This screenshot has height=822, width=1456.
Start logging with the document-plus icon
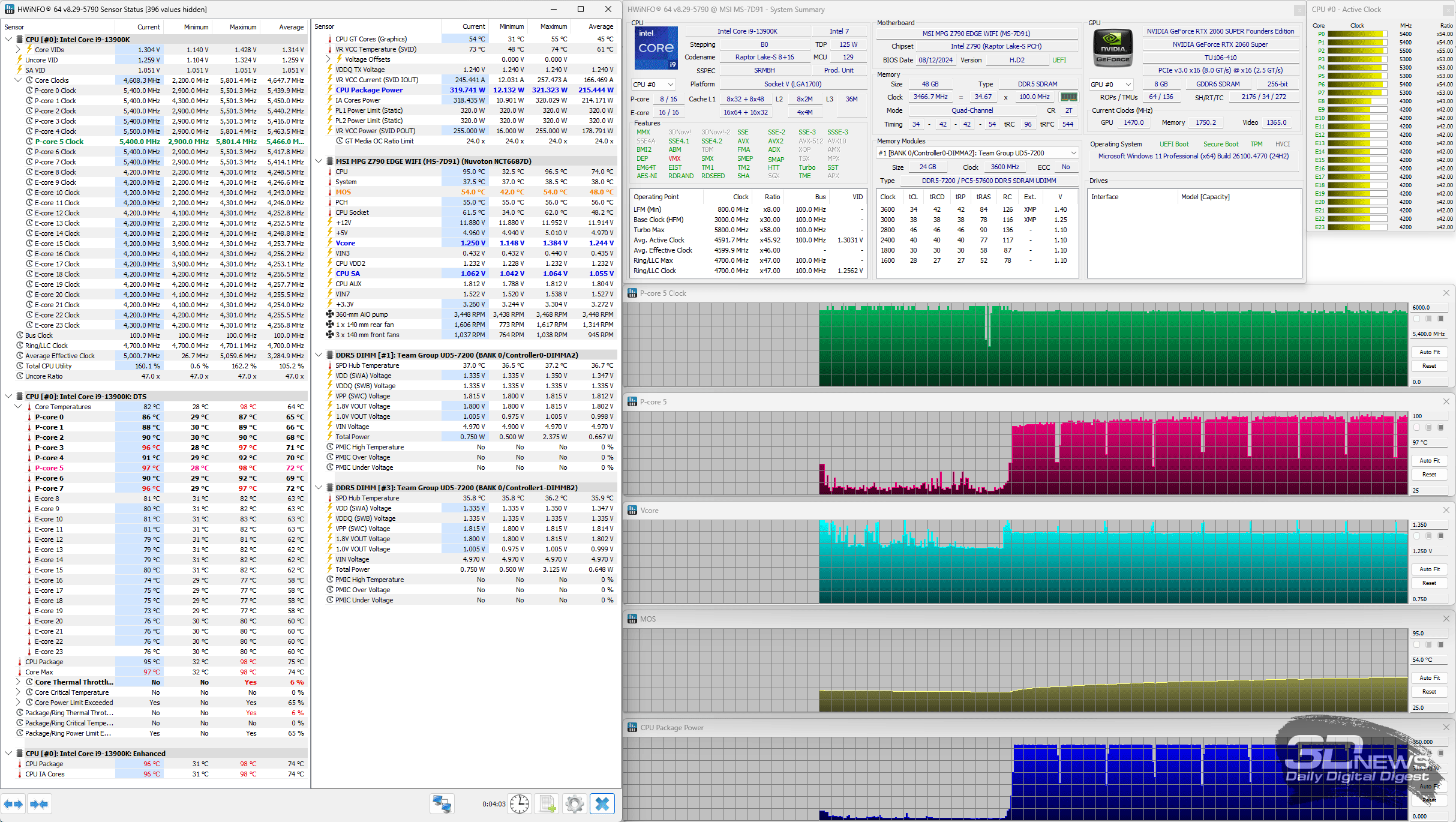click(547, 804)
